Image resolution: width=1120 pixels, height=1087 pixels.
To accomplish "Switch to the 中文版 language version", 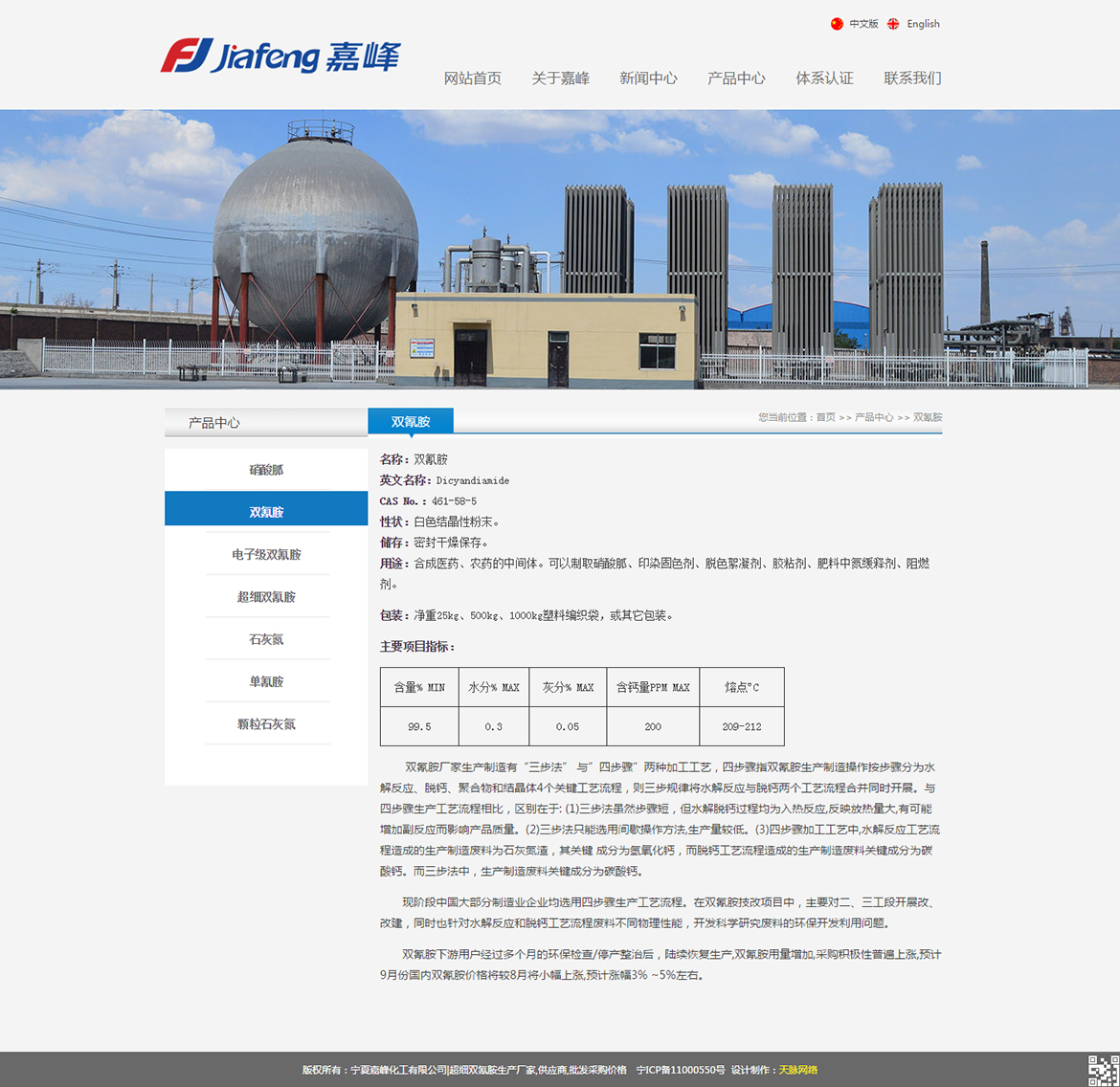I will pyautogui.click(x=863, y=24).
